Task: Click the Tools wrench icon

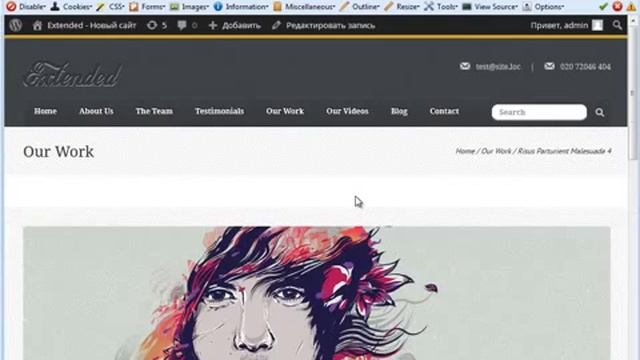Action: (429, 7)
